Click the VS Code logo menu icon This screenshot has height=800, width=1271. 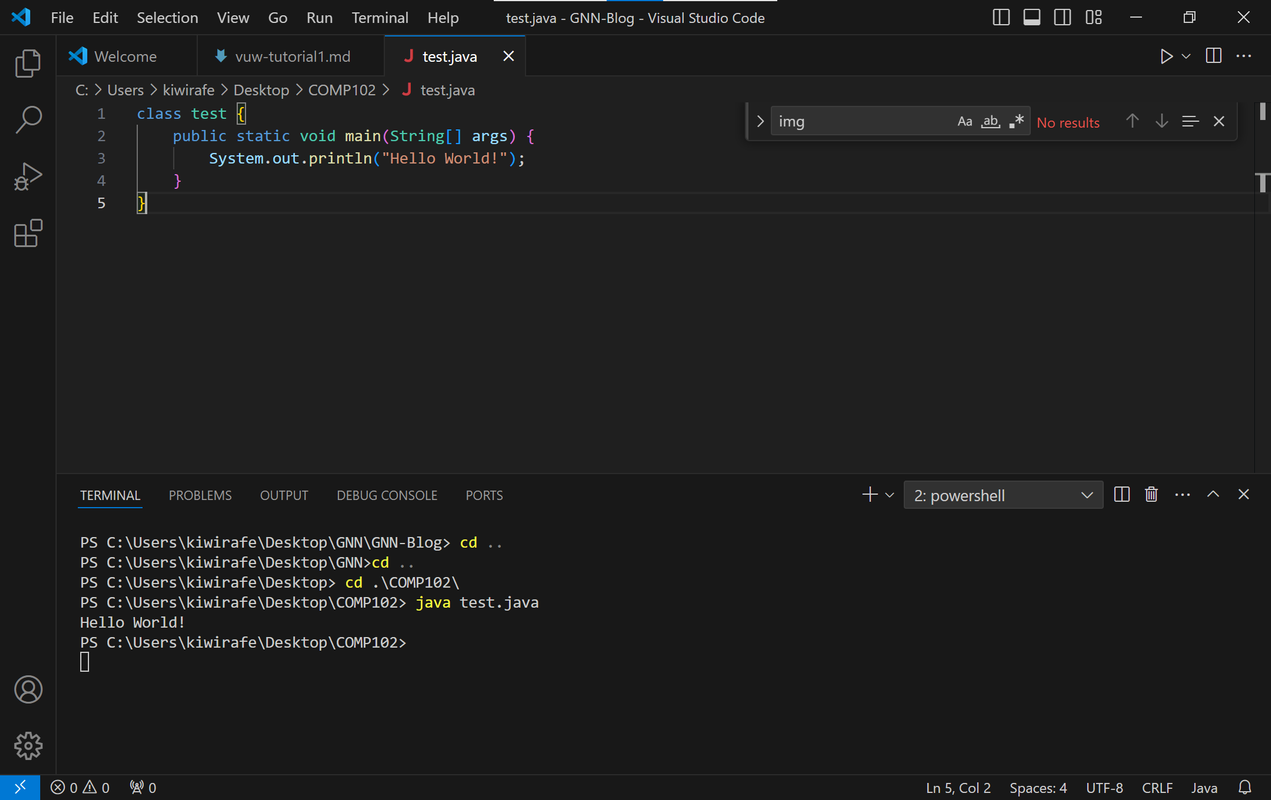point(21,17)
